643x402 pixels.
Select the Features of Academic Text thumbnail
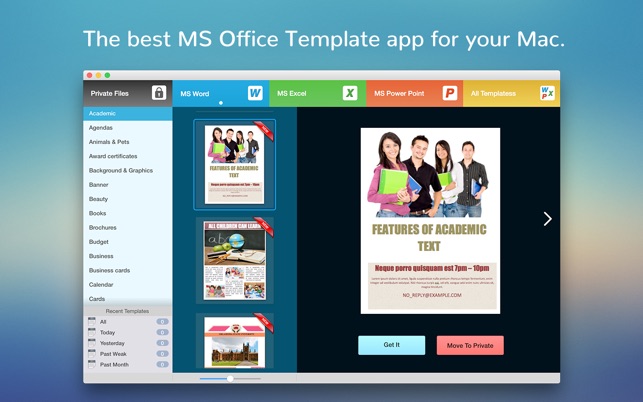point(235,164)
